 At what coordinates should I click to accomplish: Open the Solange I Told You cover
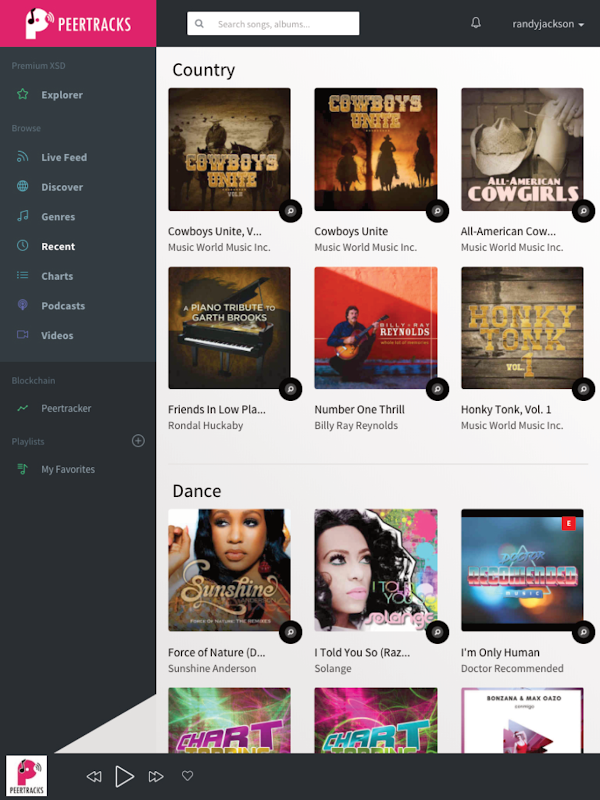(376, 570)
